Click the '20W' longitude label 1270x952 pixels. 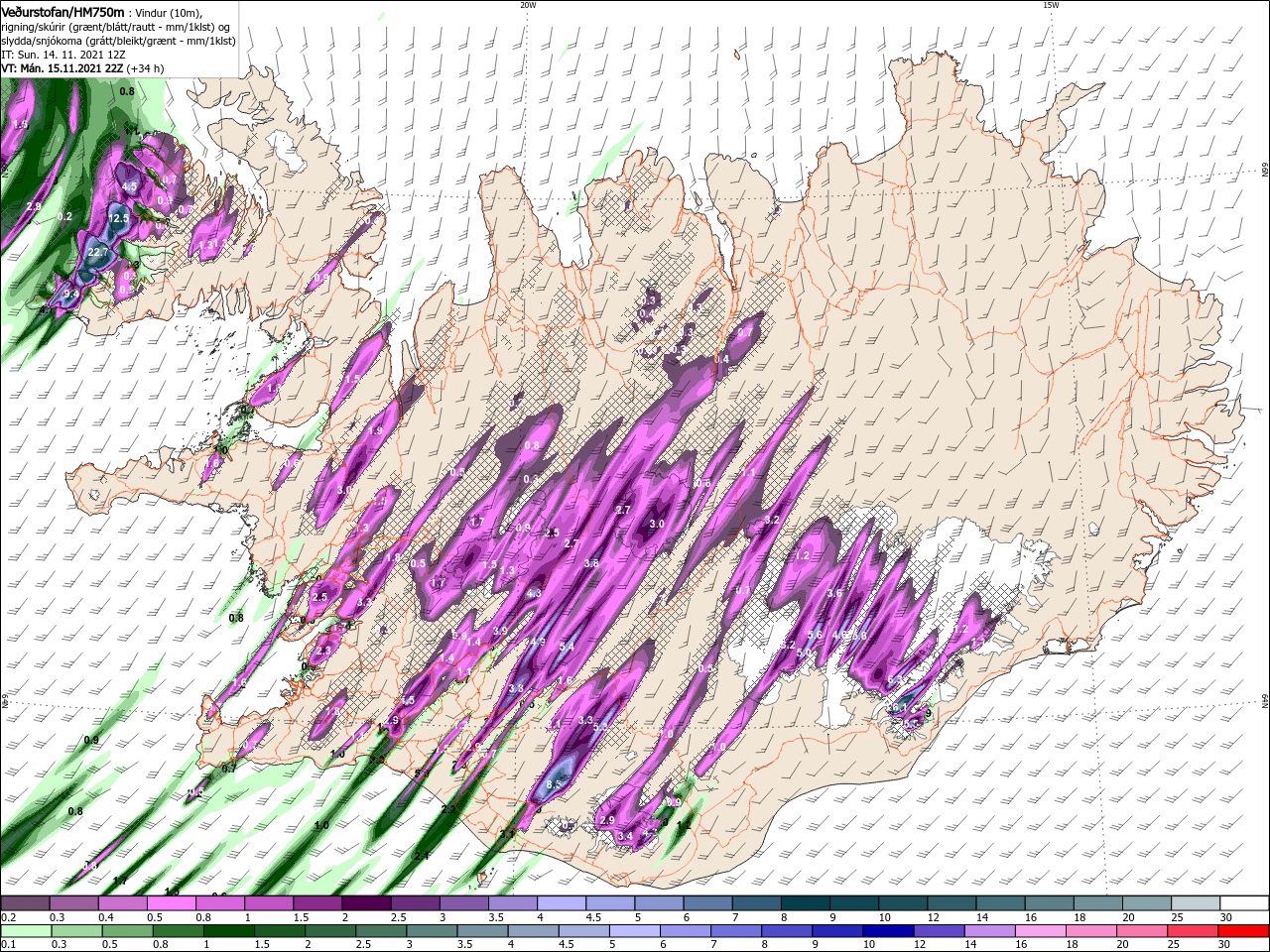[x=528, y=5]
